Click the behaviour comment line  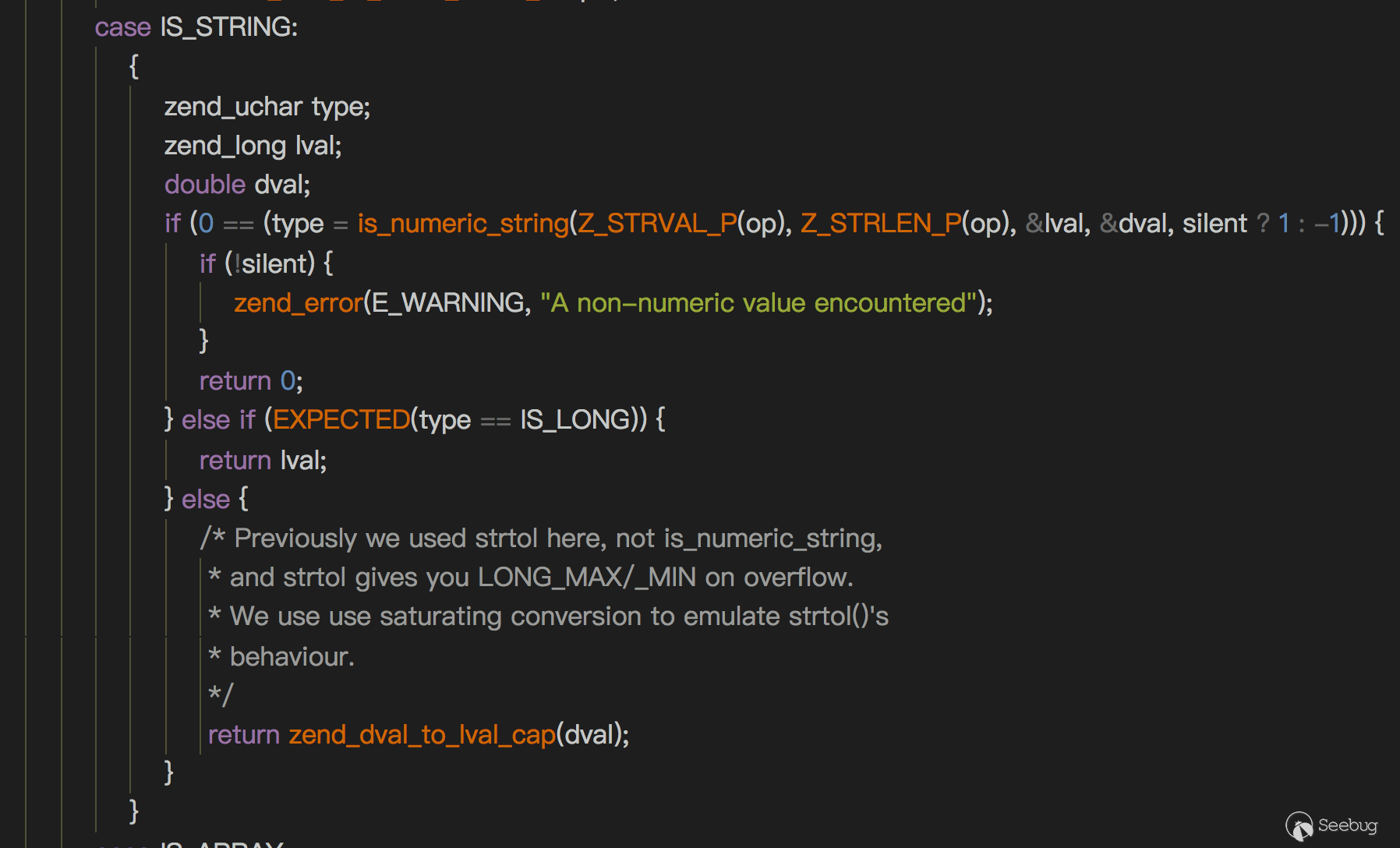[x=292, y=656]
